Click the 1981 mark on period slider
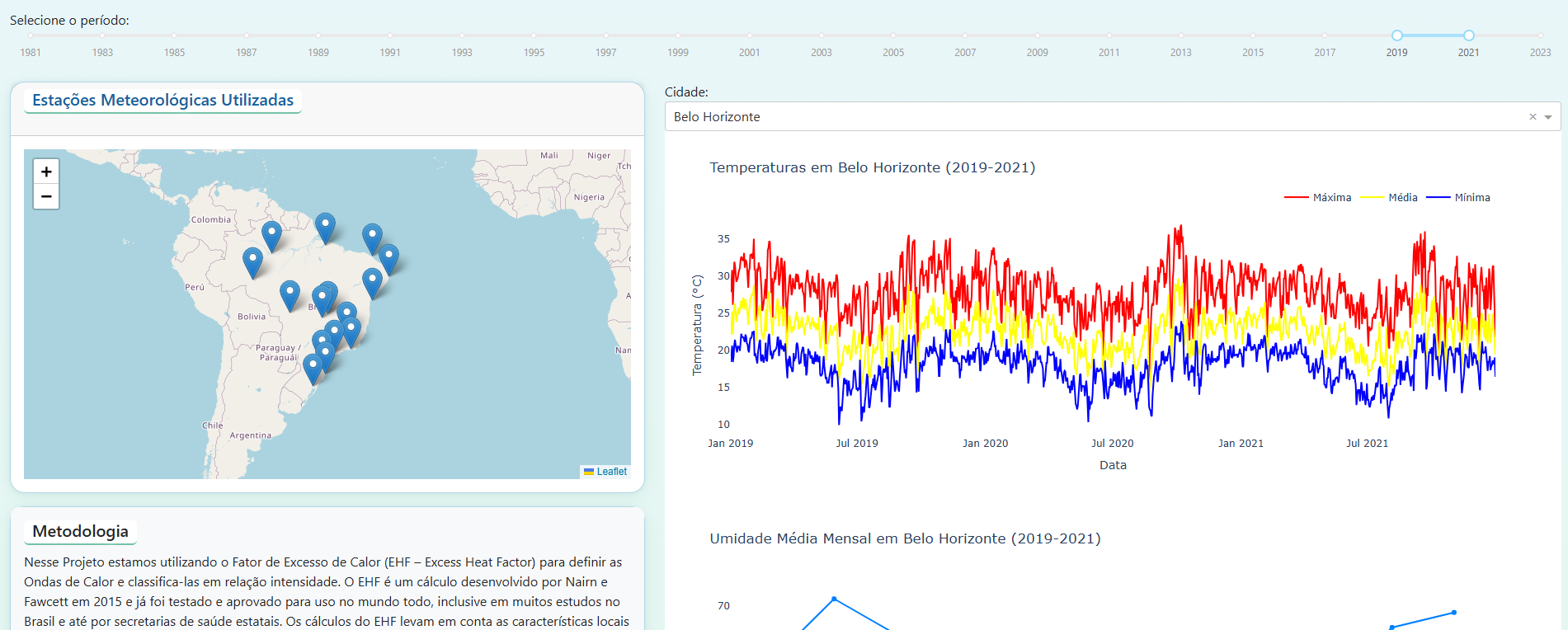The height and width of the screenshot is (630, 1568). point(31,35)
